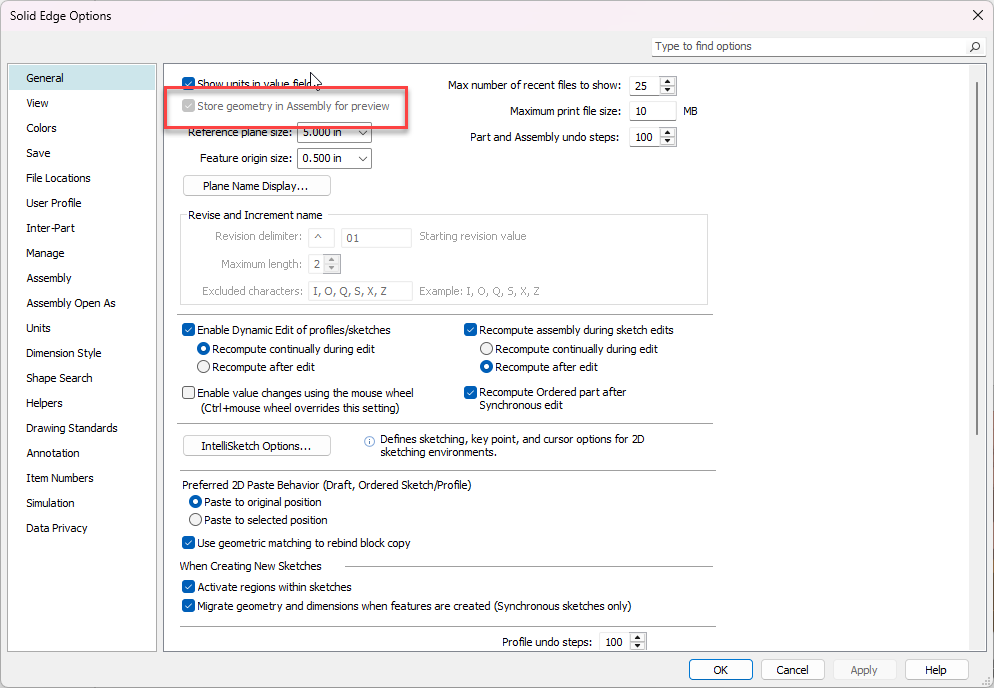This screenshot has width=994, height=688.
Task: Decrease Profile undo steps
Action: click(x=638, y=646)
